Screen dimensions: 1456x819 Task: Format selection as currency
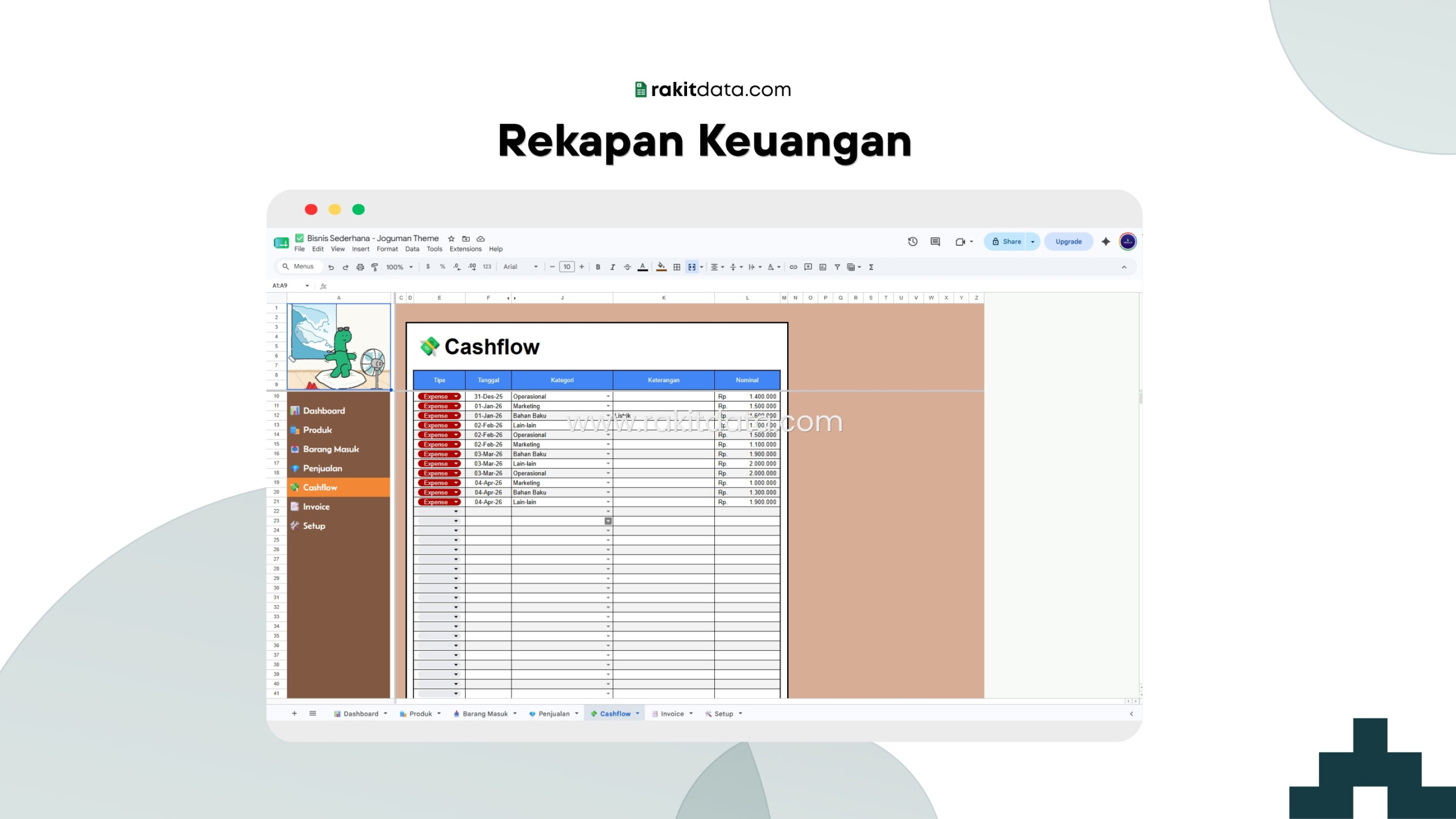click(428, 267)
